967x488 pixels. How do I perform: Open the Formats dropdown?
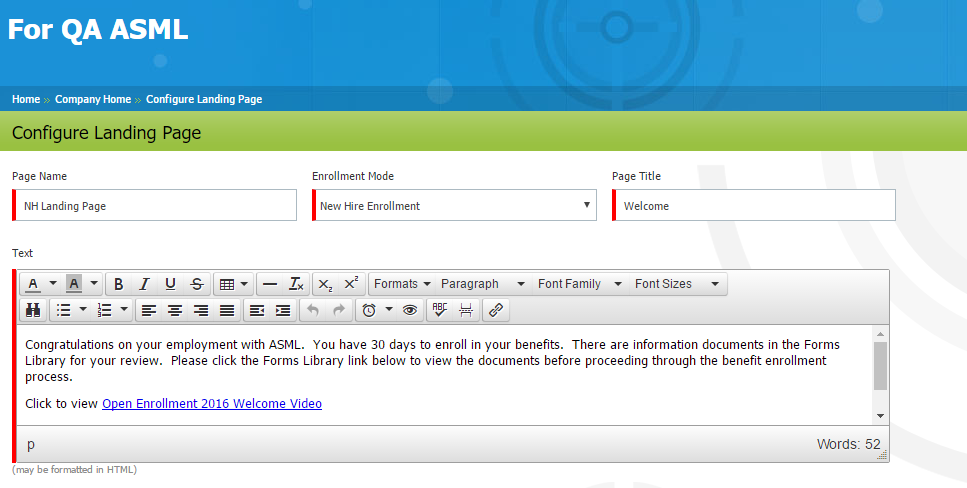tap(402, 284)
